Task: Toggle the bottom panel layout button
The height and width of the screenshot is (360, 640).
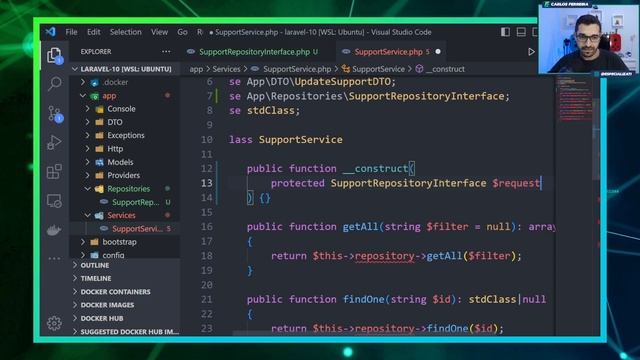Action: pos(521,32)
